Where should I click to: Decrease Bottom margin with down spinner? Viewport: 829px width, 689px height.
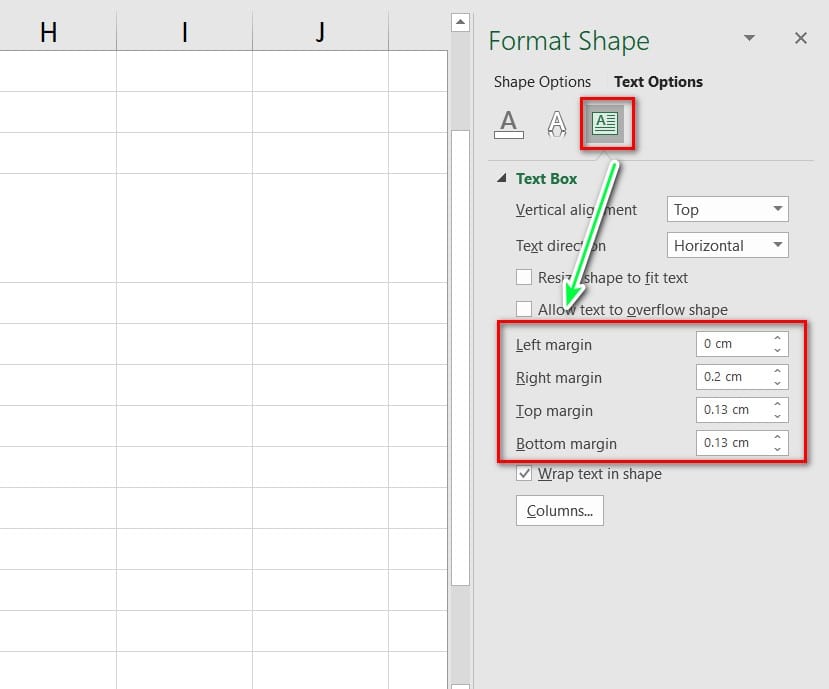tap(778, 449)
